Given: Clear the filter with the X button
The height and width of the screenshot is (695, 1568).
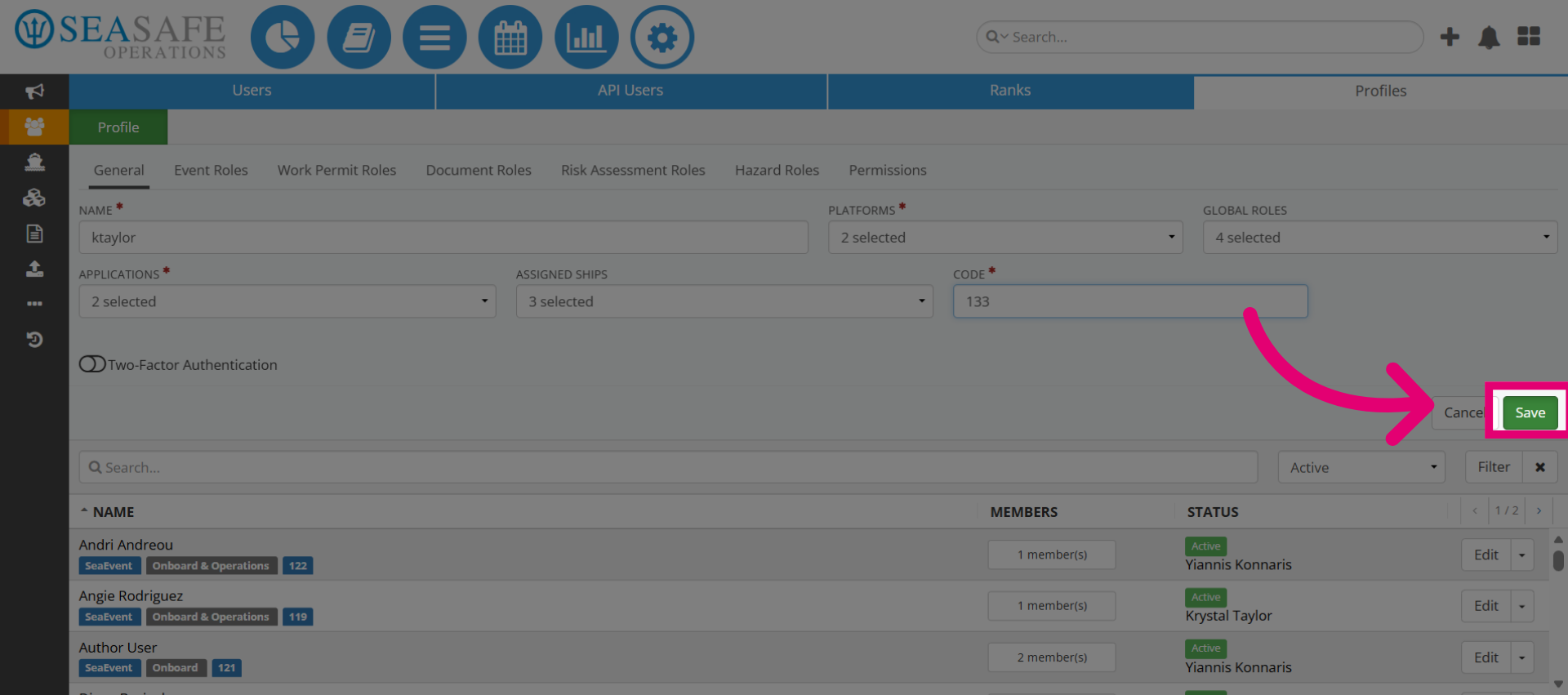Looking at the screenshot, I should point(1540,467).
